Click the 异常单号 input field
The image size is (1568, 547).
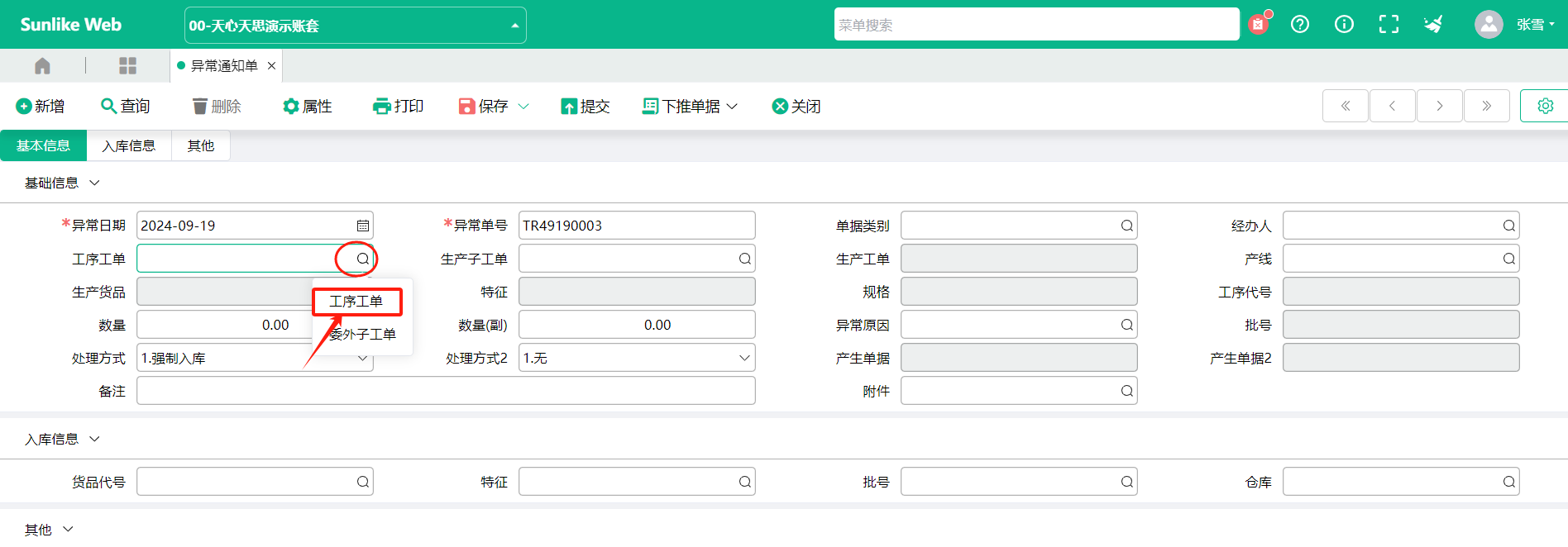637,226
